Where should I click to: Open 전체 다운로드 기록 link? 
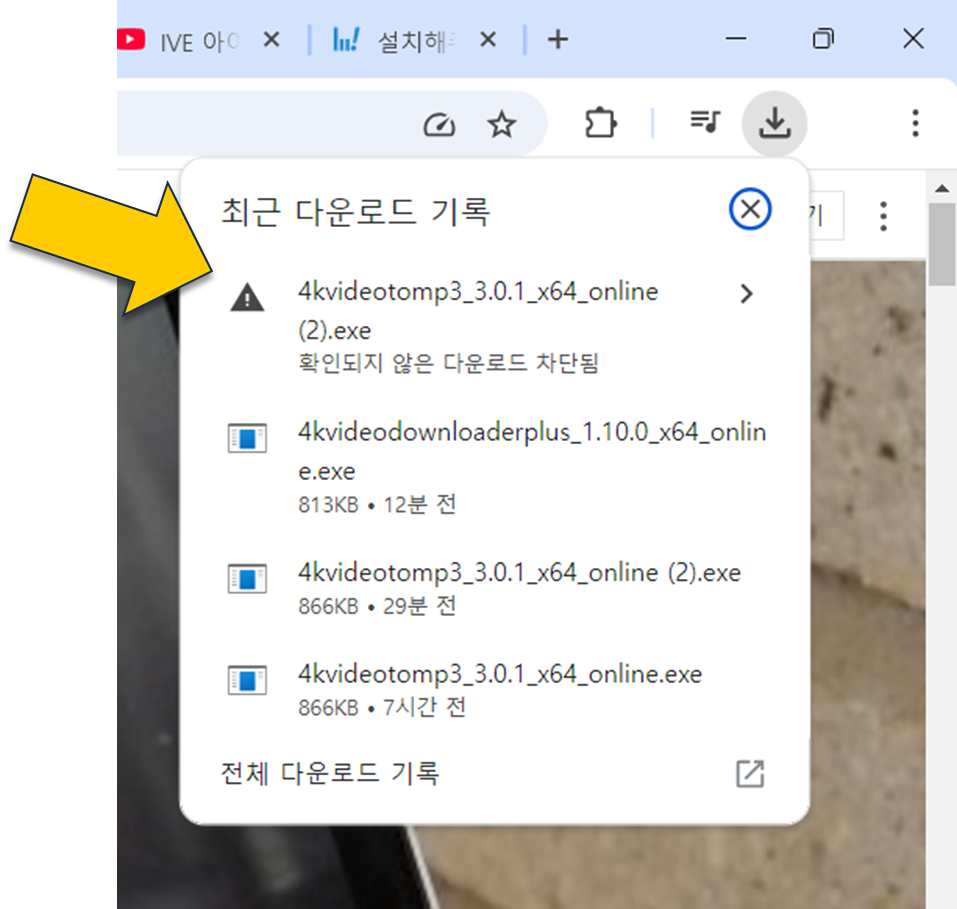330,773
